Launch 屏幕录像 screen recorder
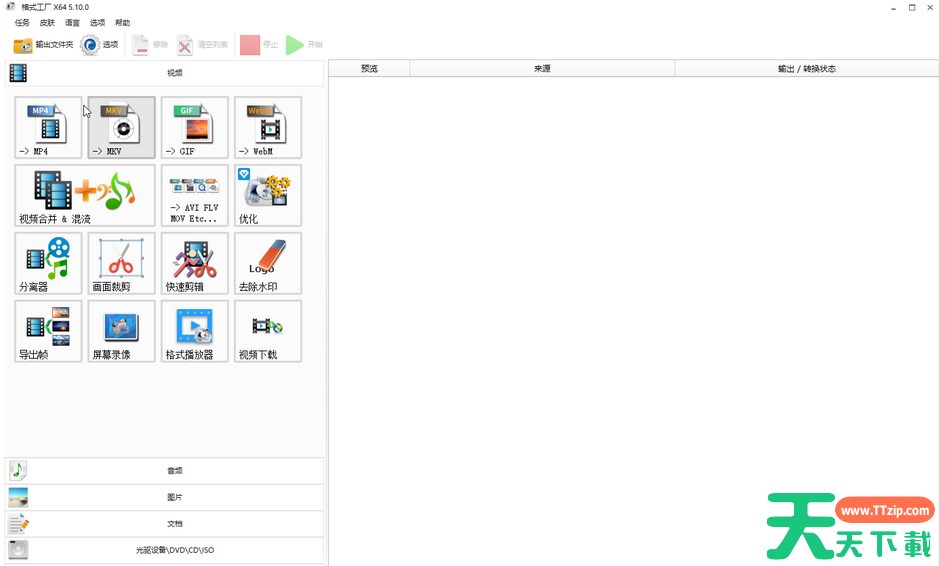Screen dimensions: 939x566 point(121,331)
